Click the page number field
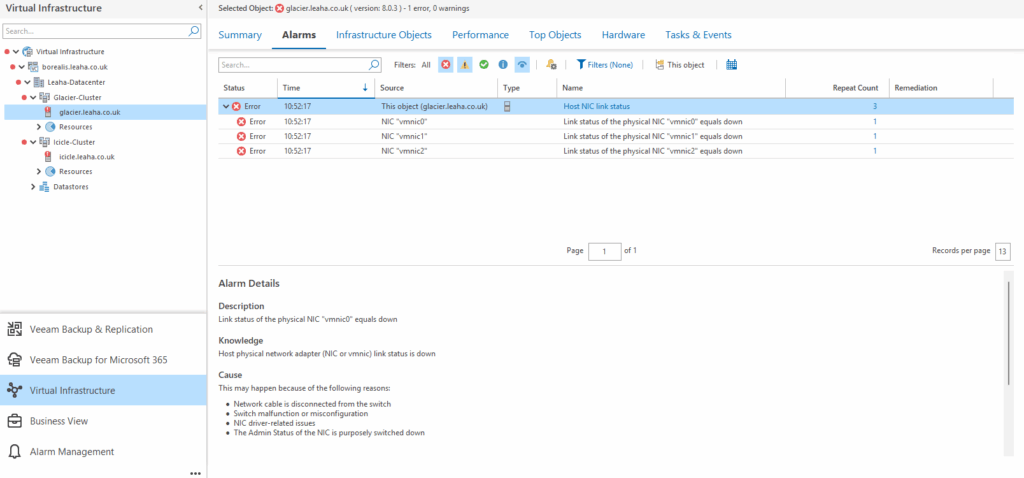Screen dimensions: 1024x478 point(605,251)
